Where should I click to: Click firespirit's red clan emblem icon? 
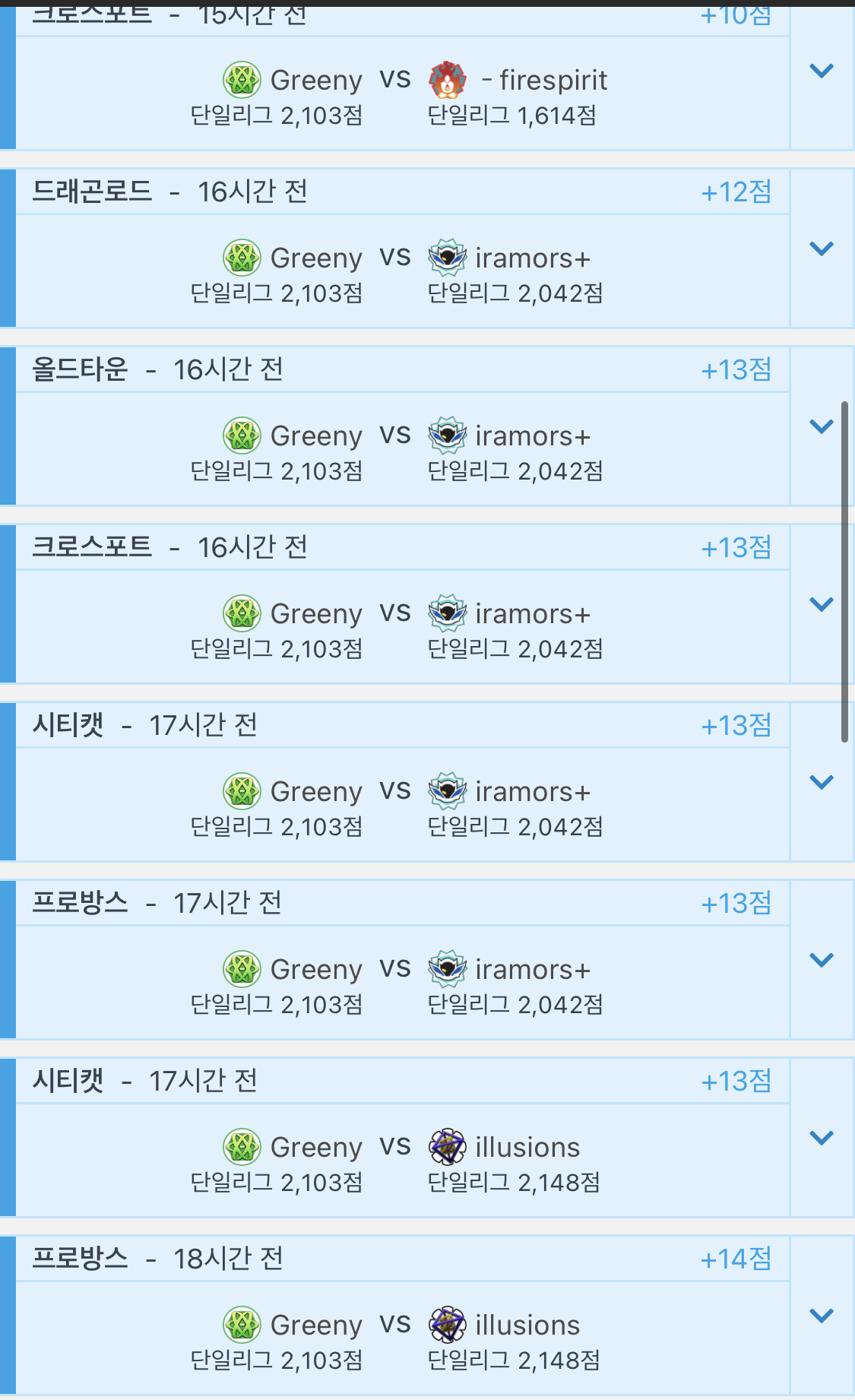coord(448,80)
